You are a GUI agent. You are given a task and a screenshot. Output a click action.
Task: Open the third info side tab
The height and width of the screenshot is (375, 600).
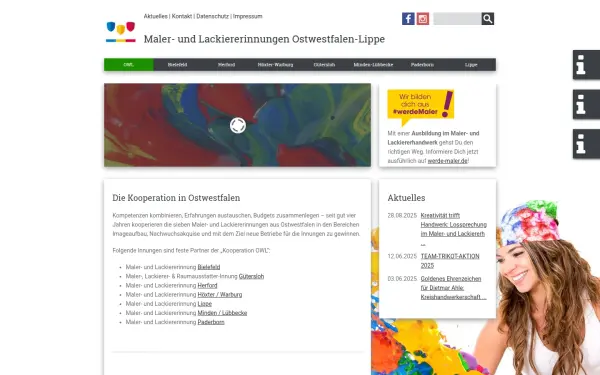[586, 144]
